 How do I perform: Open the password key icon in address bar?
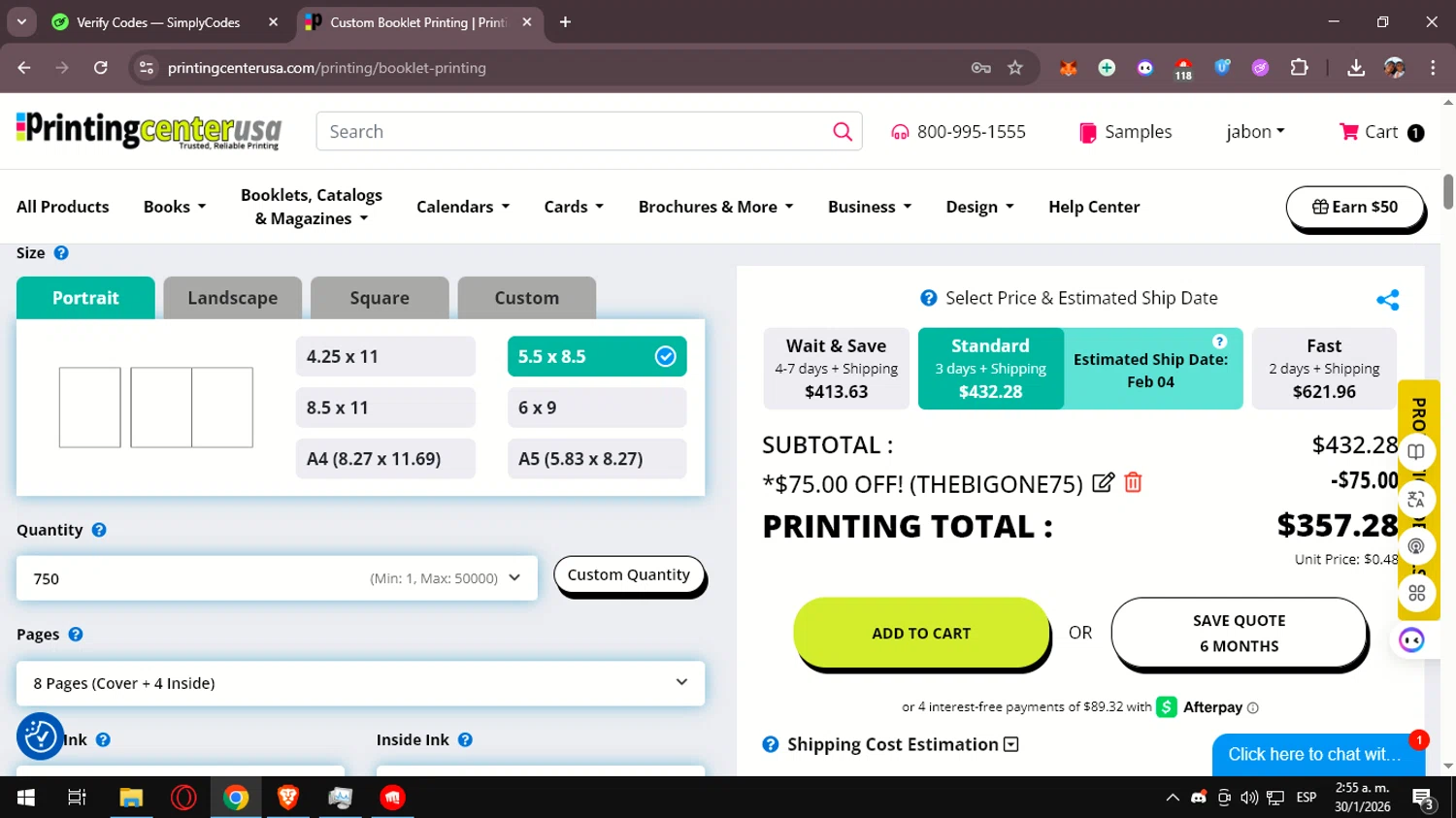point(981,68)
